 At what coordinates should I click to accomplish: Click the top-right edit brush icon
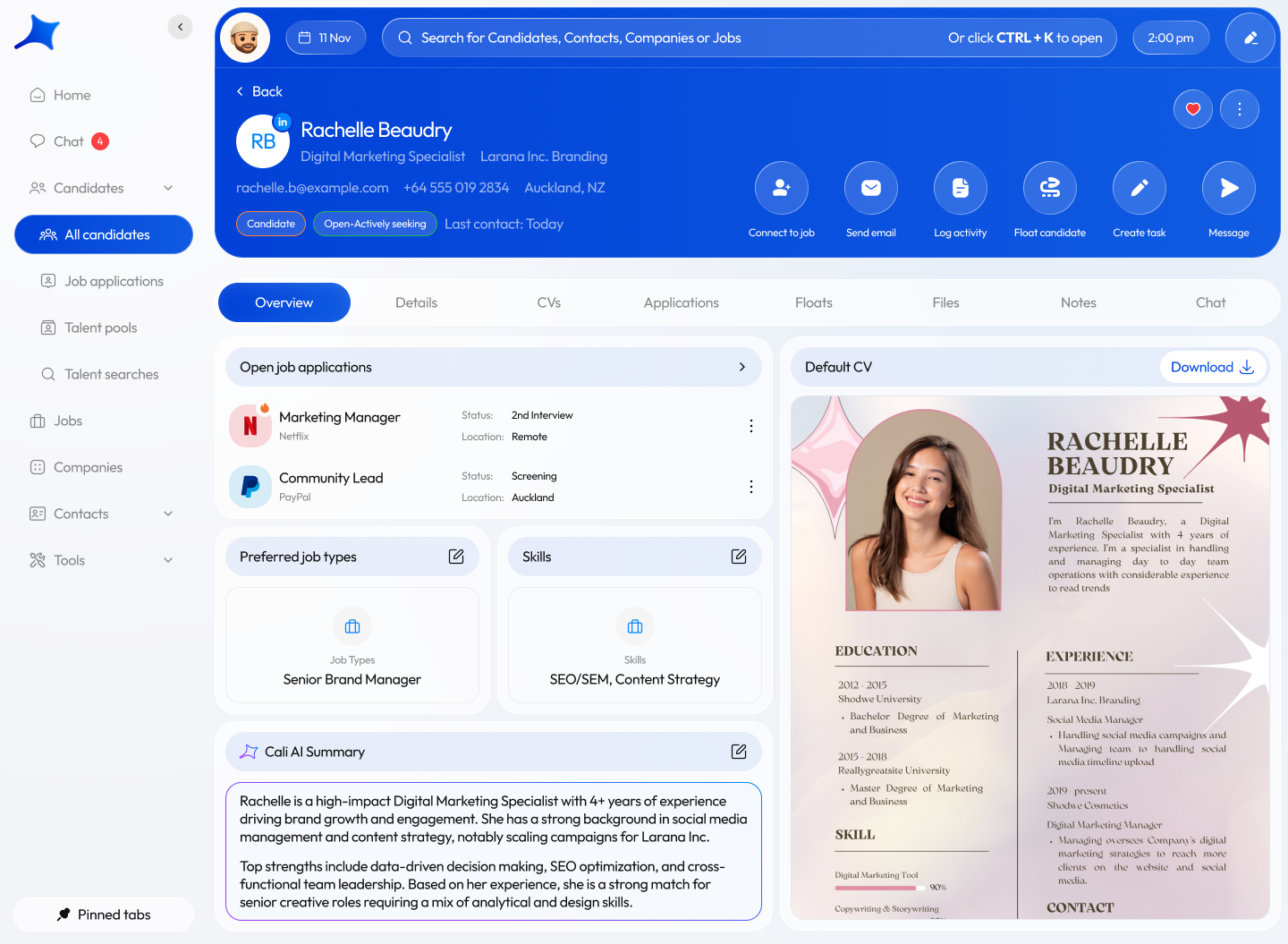(1250, 38)
